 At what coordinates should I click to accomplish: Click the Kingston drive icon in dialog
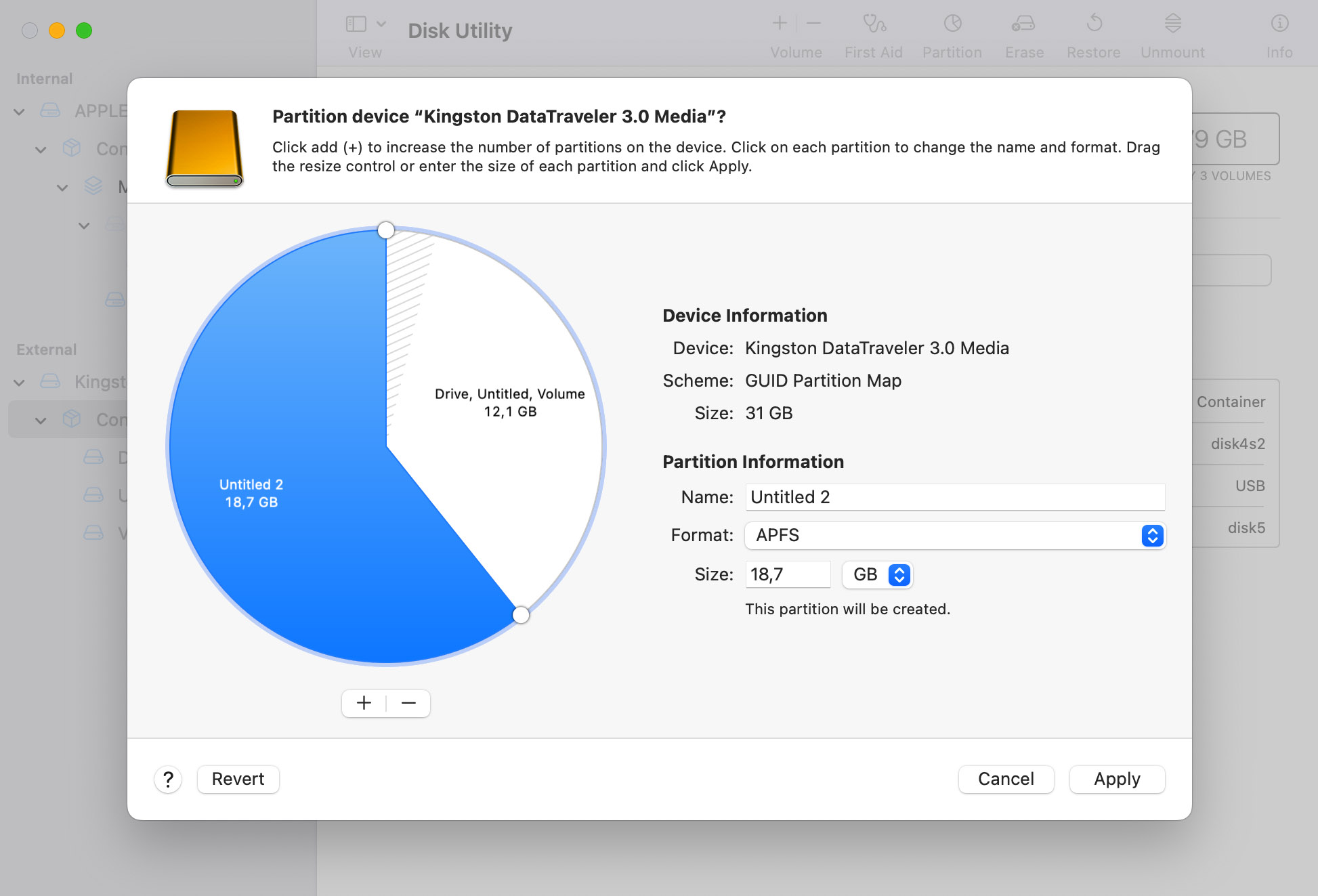[x=205, y=148]
